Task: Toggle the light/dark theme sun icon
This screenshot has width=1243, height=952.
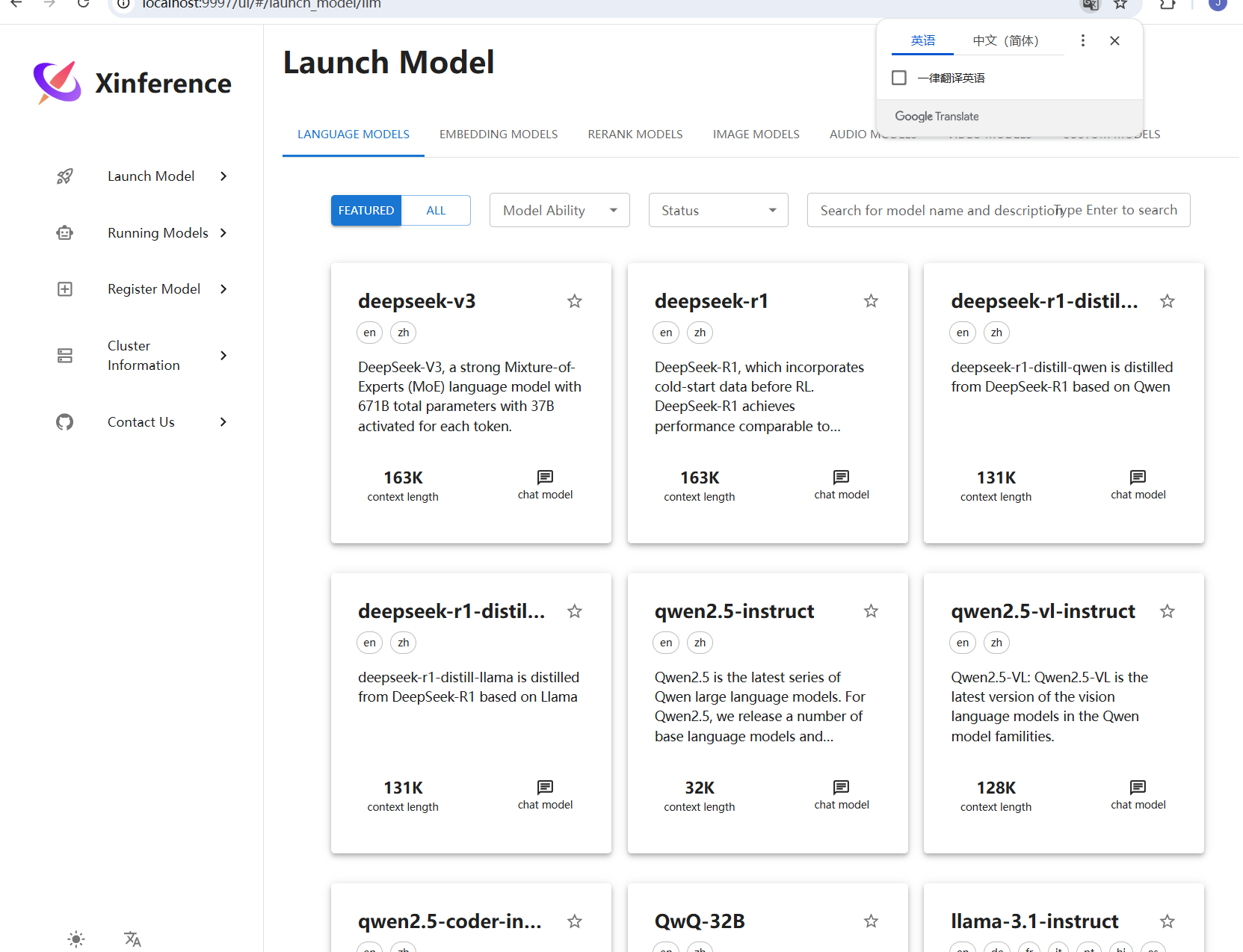Action: (76, 939)
